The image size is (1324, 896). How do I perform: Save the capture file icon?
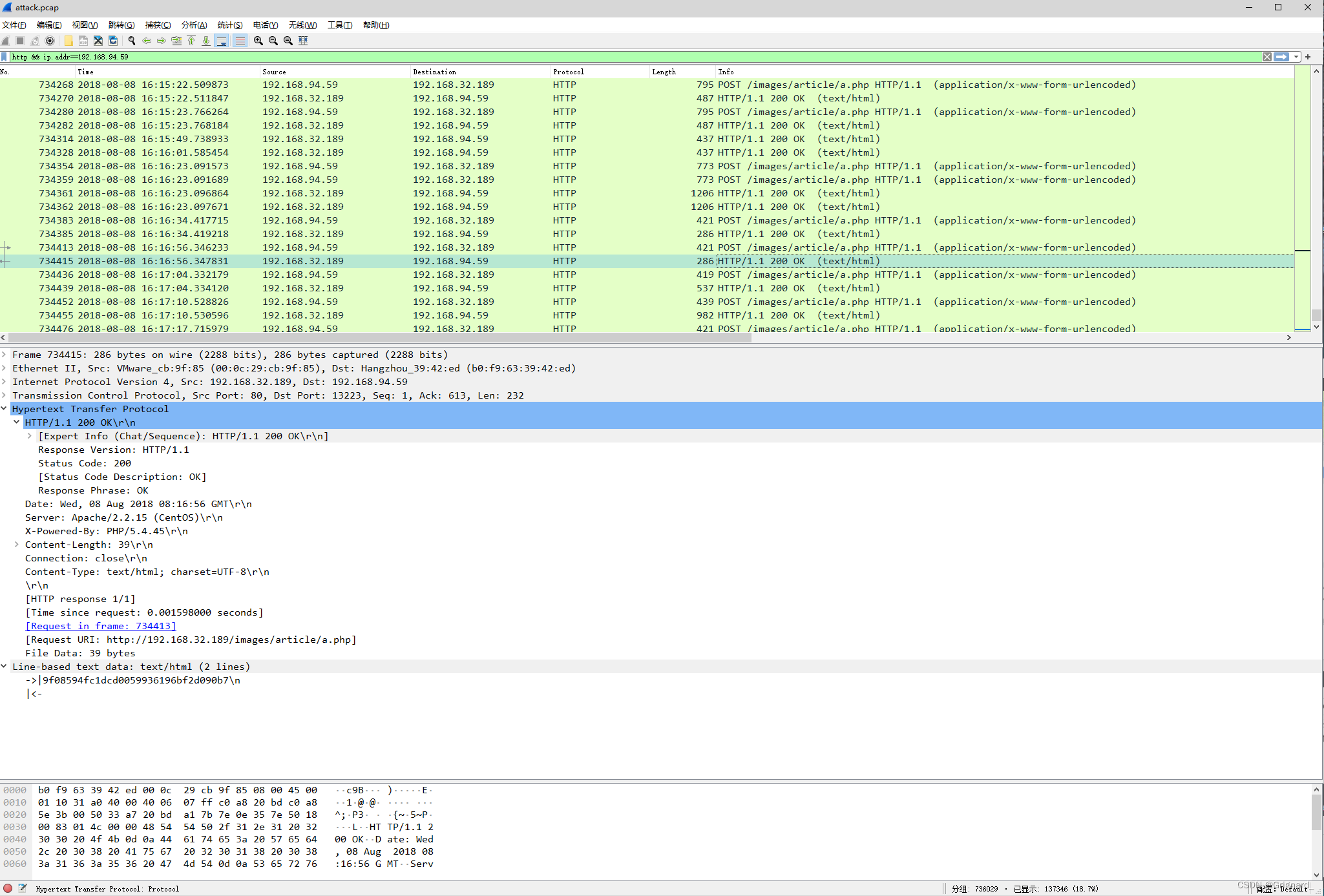coord(83,41)
